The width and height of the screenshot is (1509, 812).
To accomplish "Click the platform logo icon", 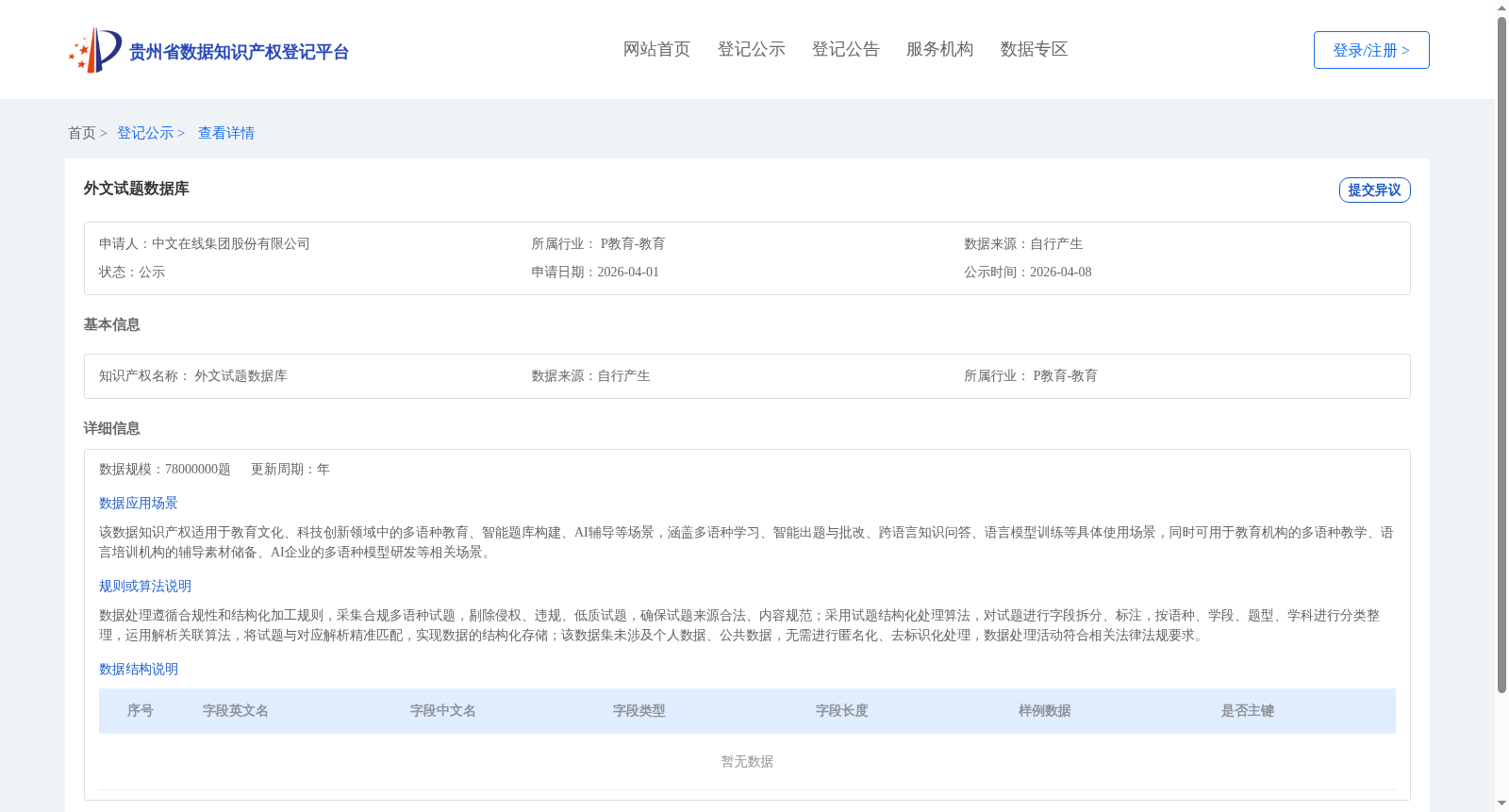I will pyautogui.click(x=95, y=50).
